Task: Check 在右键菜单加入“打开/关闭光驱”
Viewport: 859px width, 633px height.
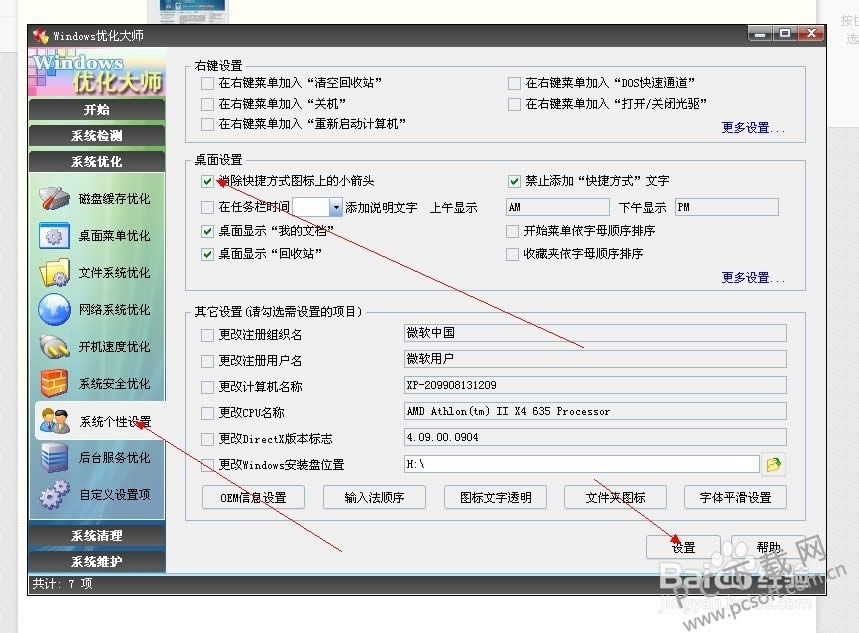Action: click(x=514, y=104)
